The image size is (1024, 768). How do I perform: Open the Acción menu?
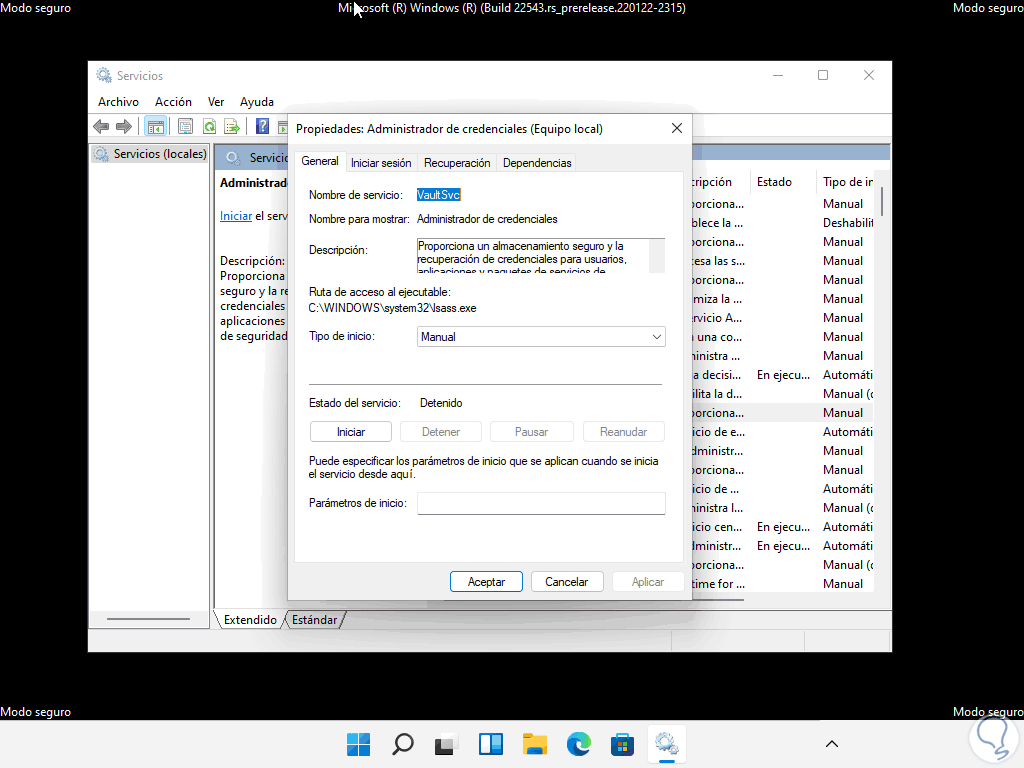pyautogui.click(x=173, y=102)
